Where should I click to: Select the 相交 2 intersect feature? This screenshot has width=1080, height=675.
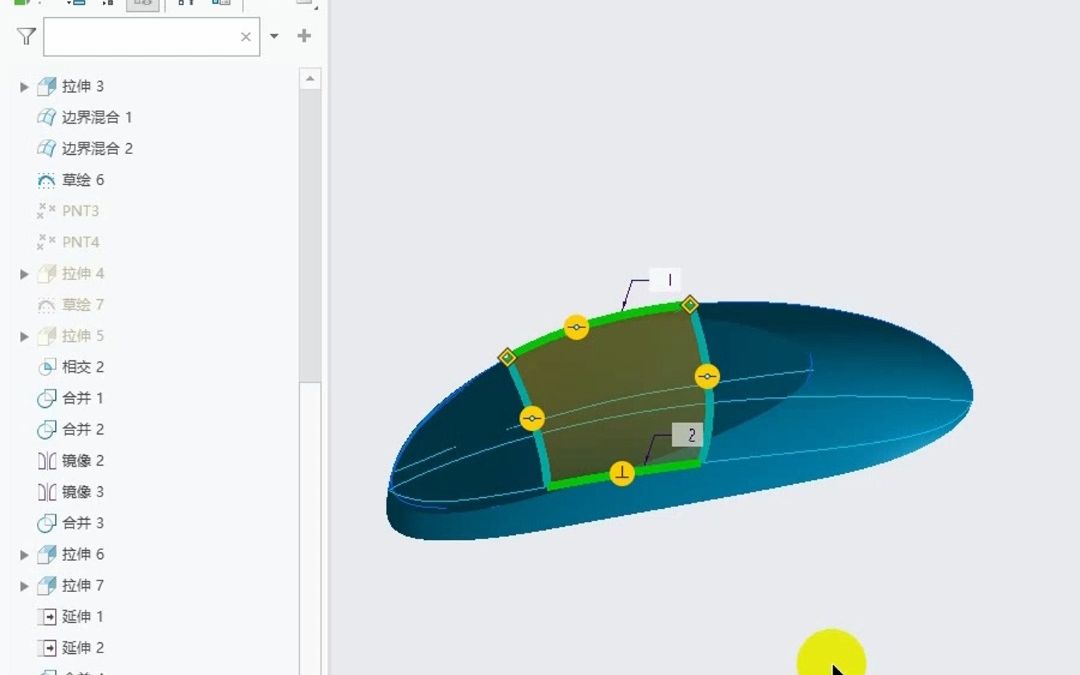(x=83, y=367)
